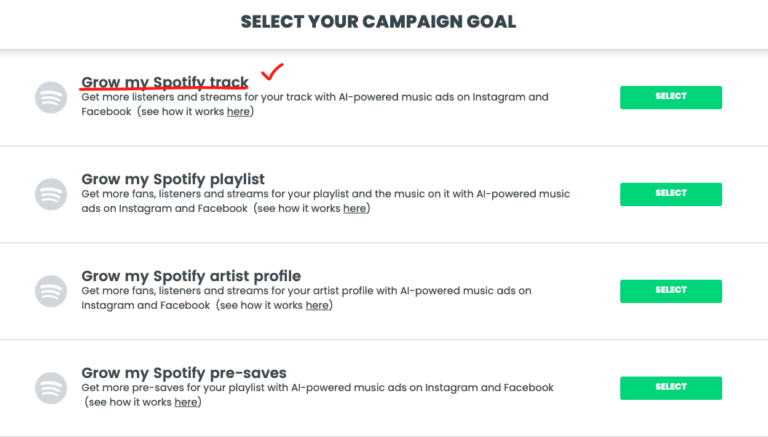Click the "Select Your Campaign Goal" page title
The image size is (768, 437).
click(x=378, y=21)
